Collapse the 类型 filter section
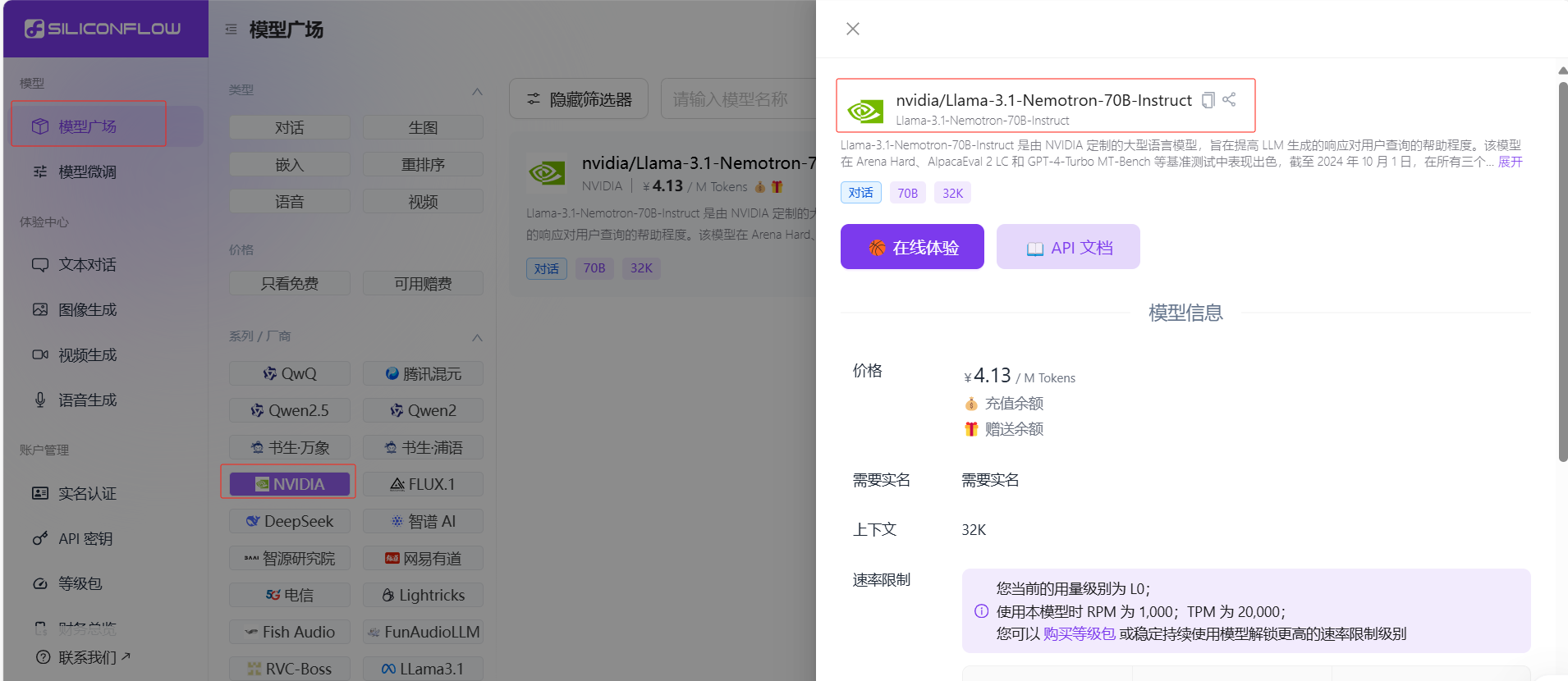 coord(477,91)
